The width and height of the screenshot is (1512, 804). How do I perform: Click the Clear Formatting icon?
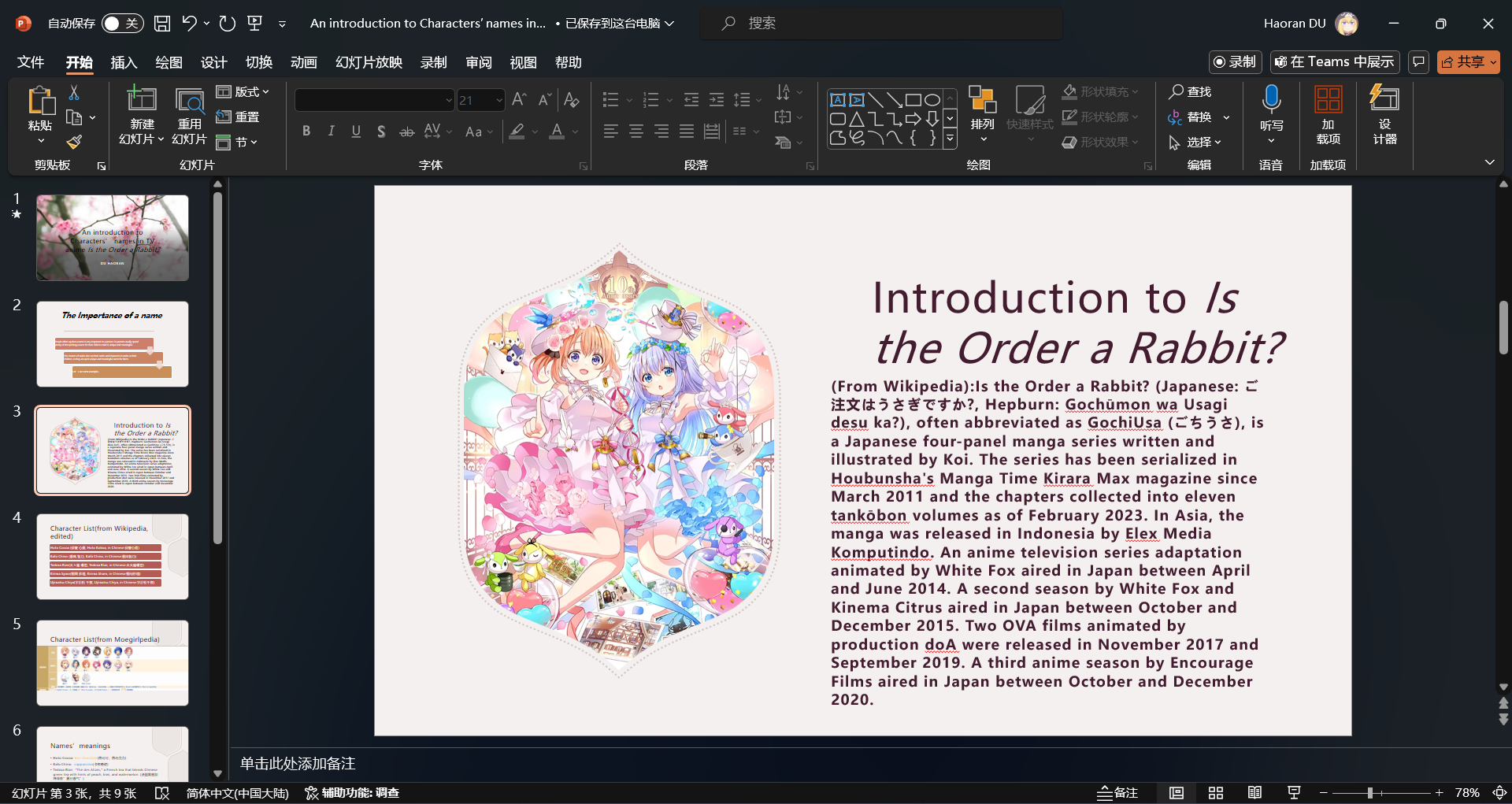(572, 99)
